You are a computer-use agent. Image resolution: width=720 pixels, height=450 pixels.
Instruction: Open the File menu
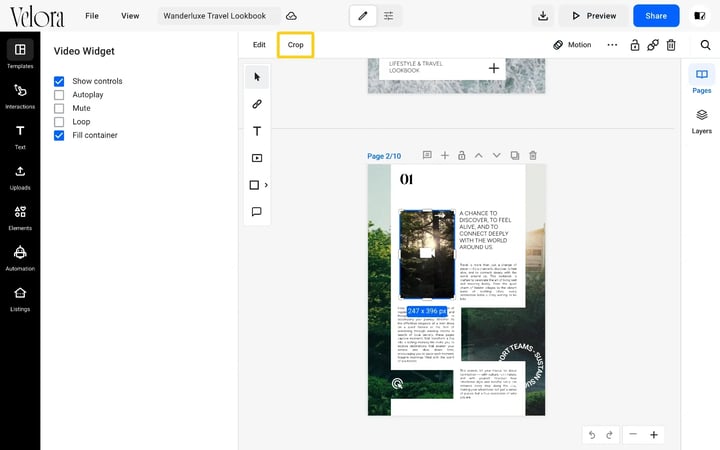pyautogui.click(x=92, y=16)
